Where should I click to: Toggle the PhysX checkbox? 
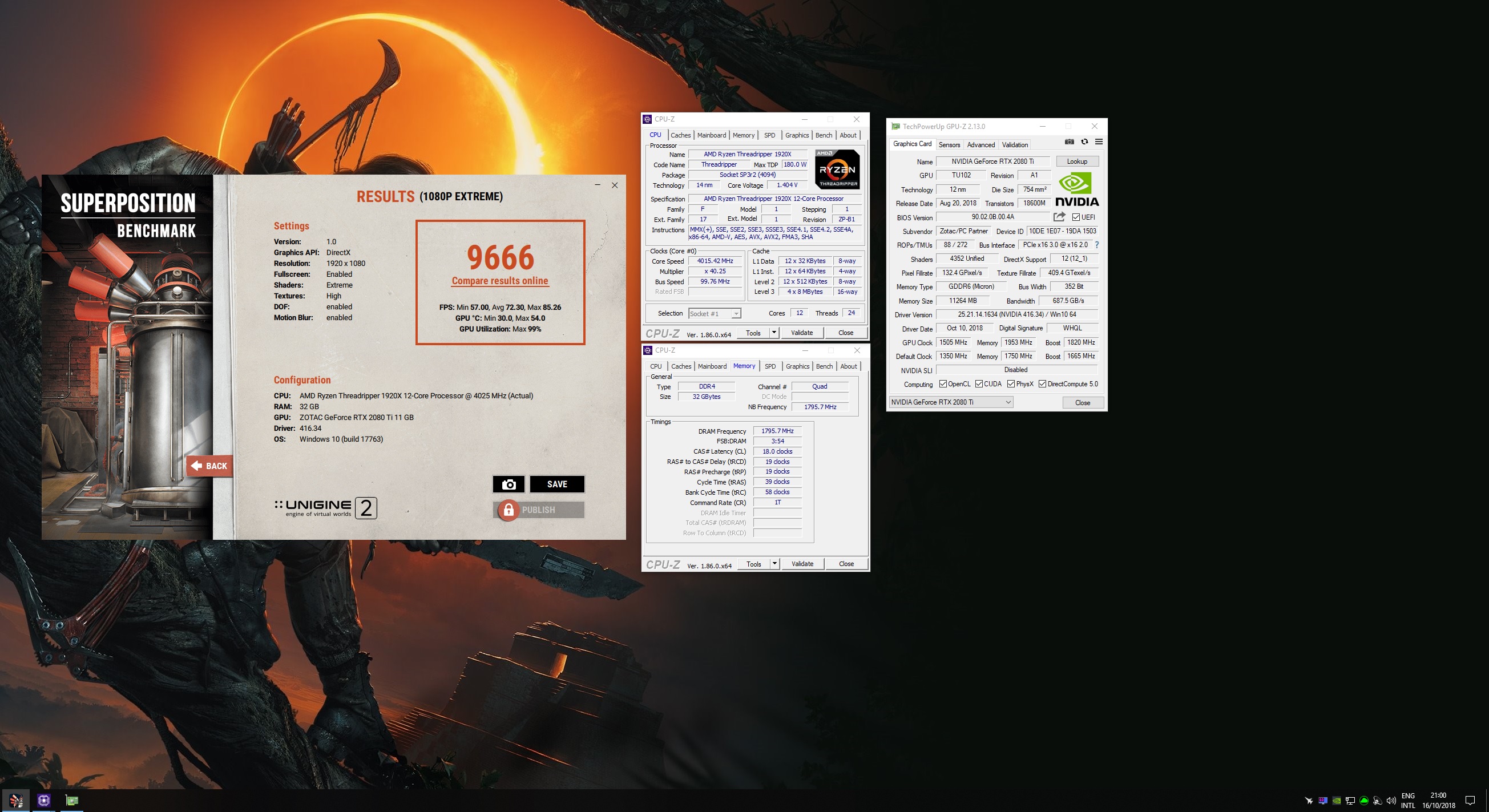click(1011, 384)
